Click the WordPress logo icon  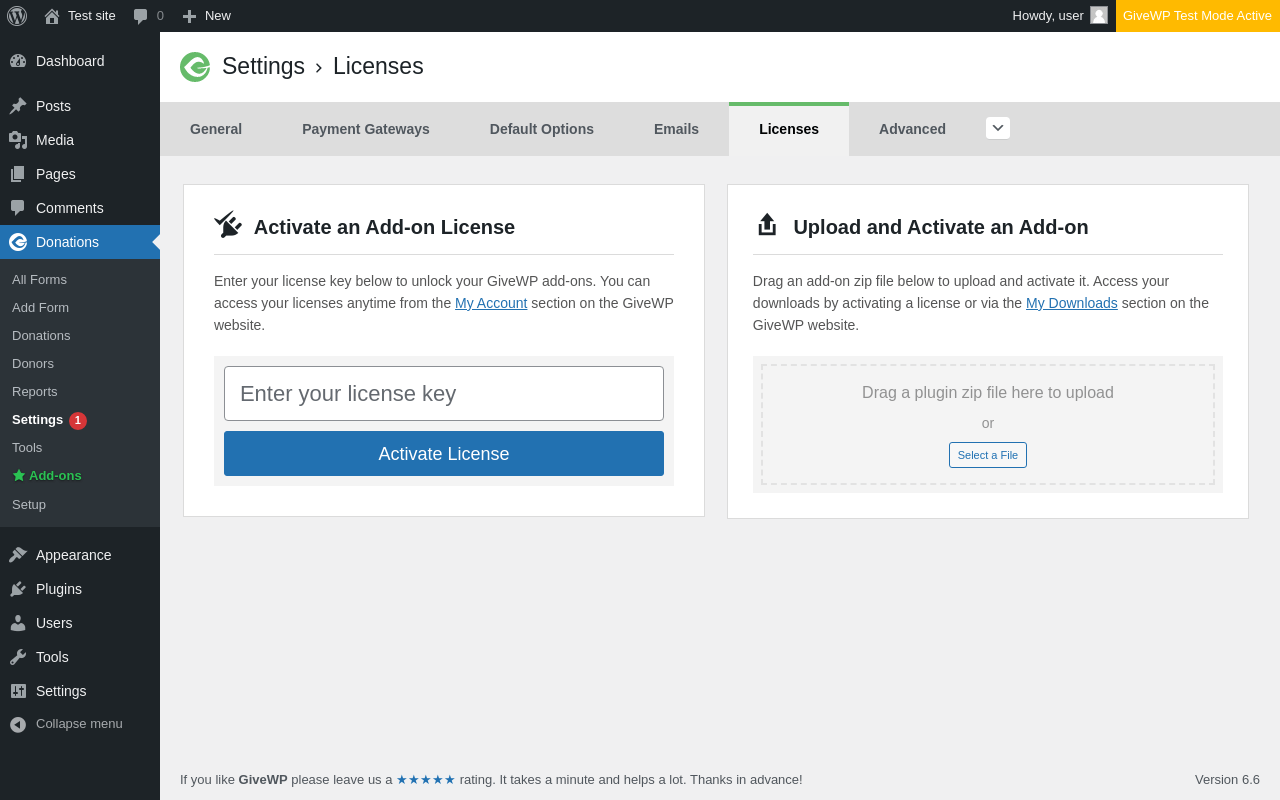17,16
